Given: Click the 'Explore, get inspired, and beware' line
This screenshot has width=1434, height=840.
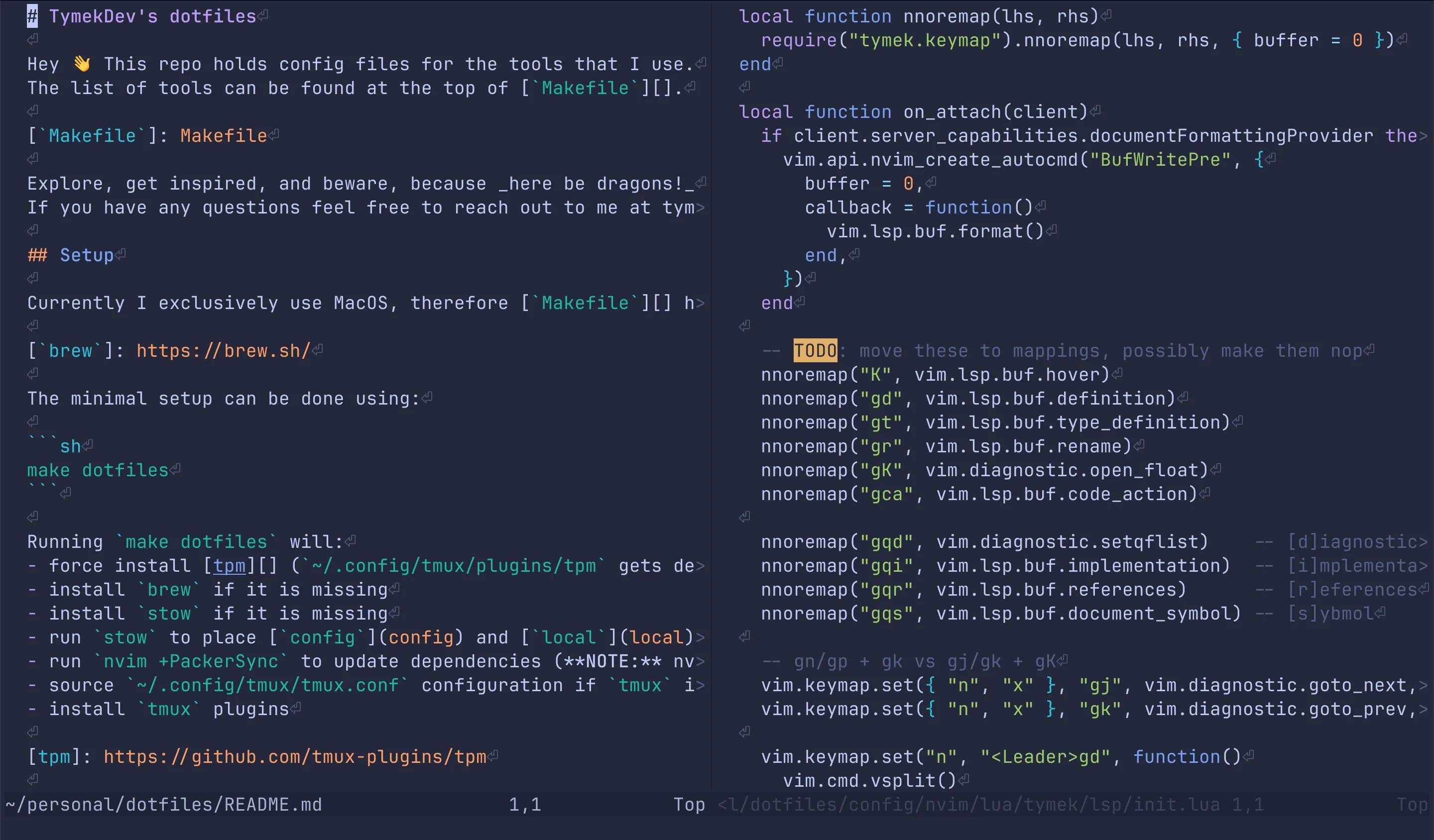Looking at the screenshot, I should [361, 184].
